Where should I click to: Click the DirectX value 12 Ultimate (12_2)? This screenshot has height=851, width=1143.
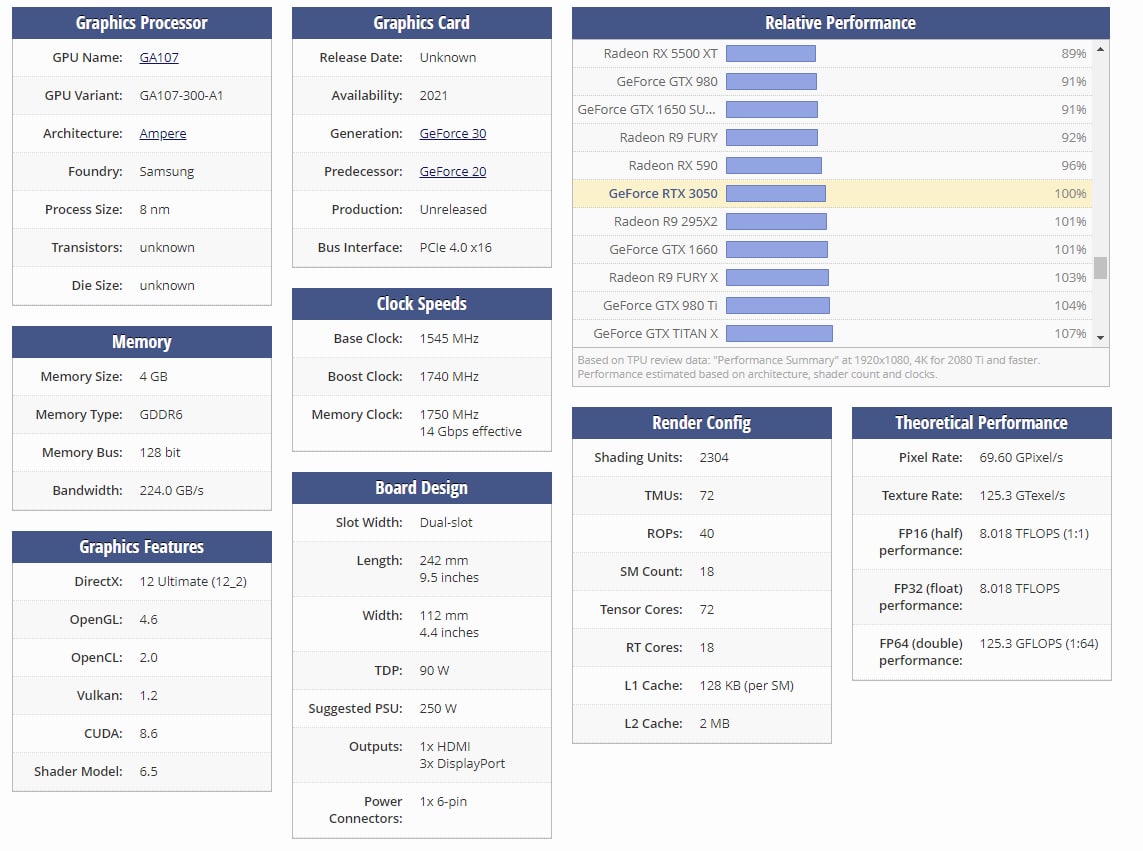[193, 581]
